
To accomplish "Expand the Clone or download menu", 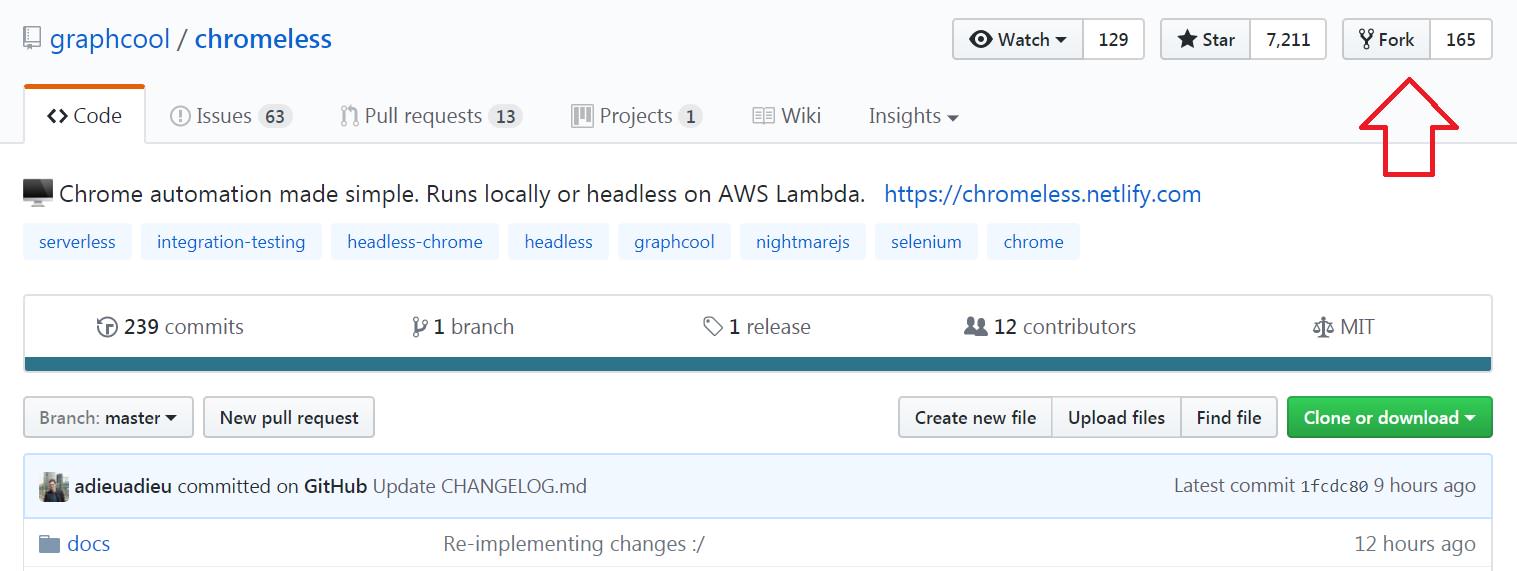I will [1389, 418].
